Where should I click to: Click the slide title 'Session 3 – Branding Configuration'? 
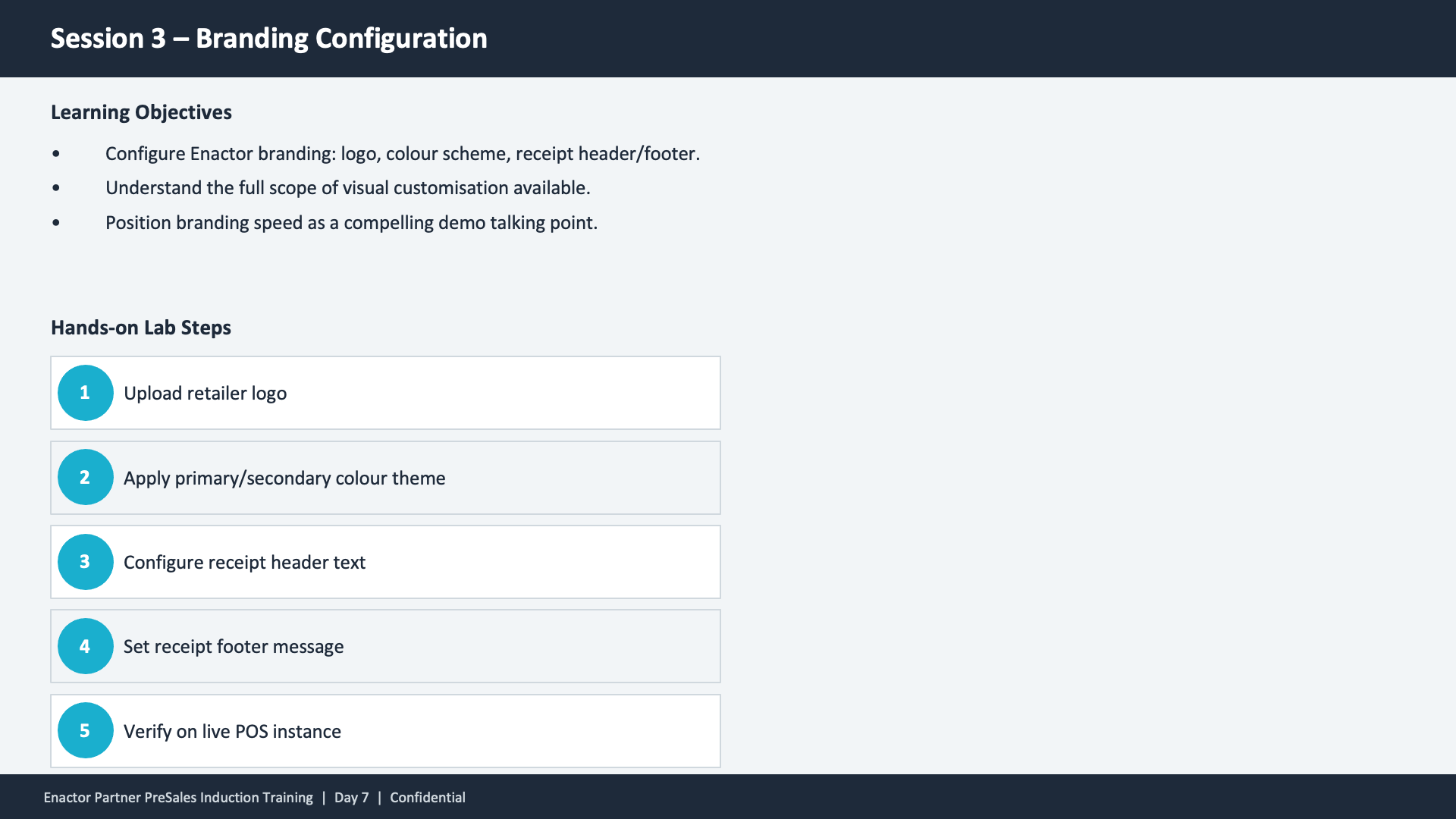[268, 39]
